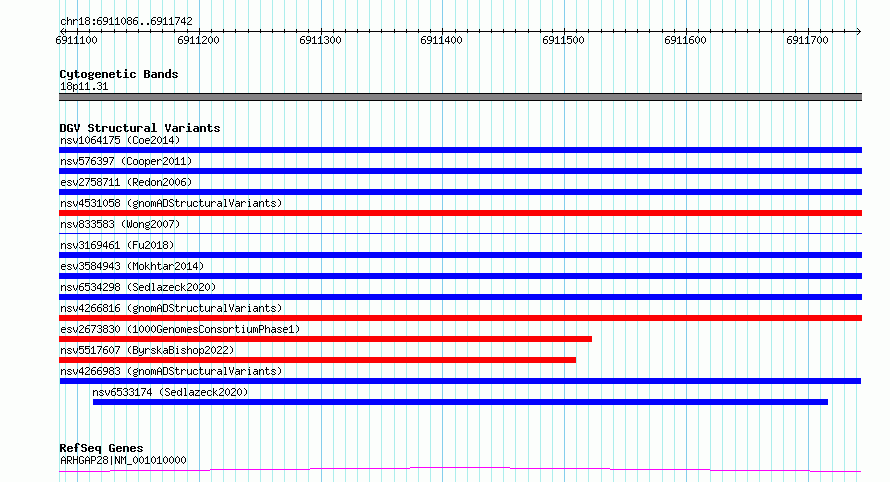Image resolution: width=890 pixels, height=482 pixels.
Task: Click ruler position 6911500
Action: pos(563,40)
